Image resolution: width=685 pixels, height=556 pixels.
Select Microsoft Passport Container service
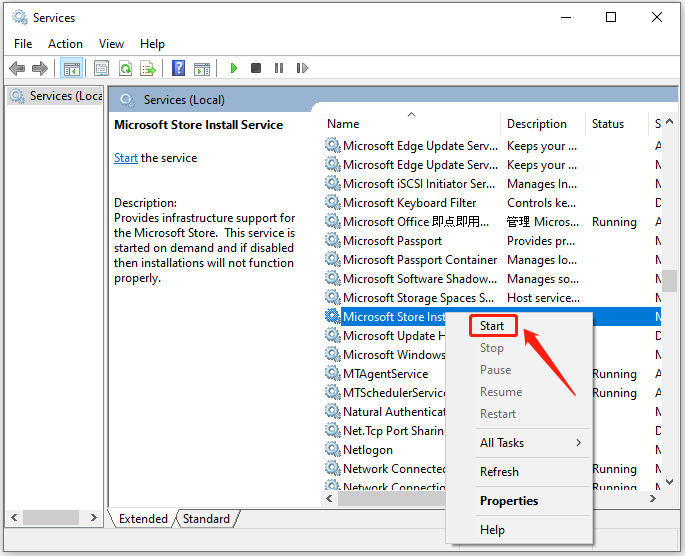[x=492, y=259]
